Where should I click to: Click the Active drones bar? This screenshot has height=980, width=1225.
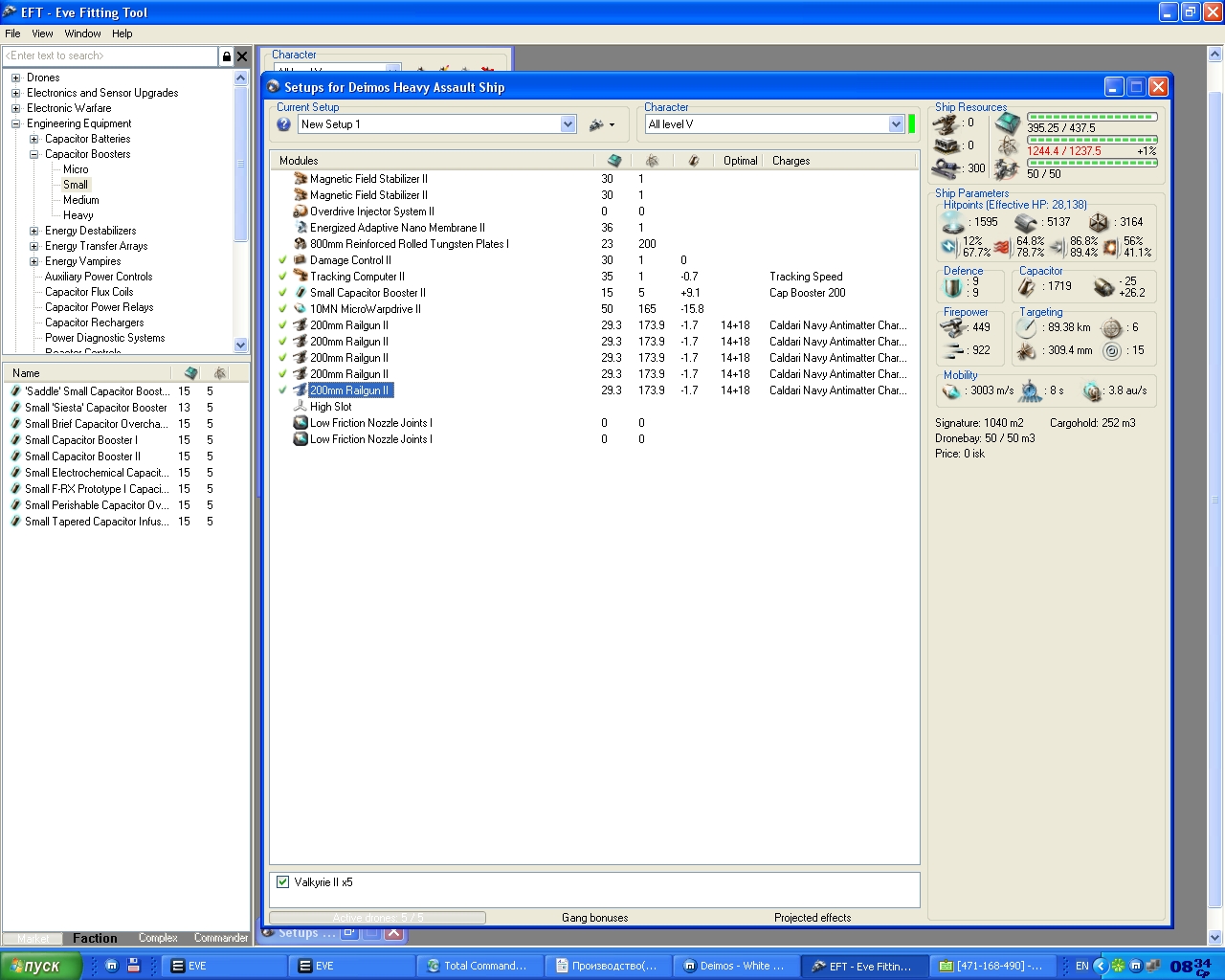[378, 918]
